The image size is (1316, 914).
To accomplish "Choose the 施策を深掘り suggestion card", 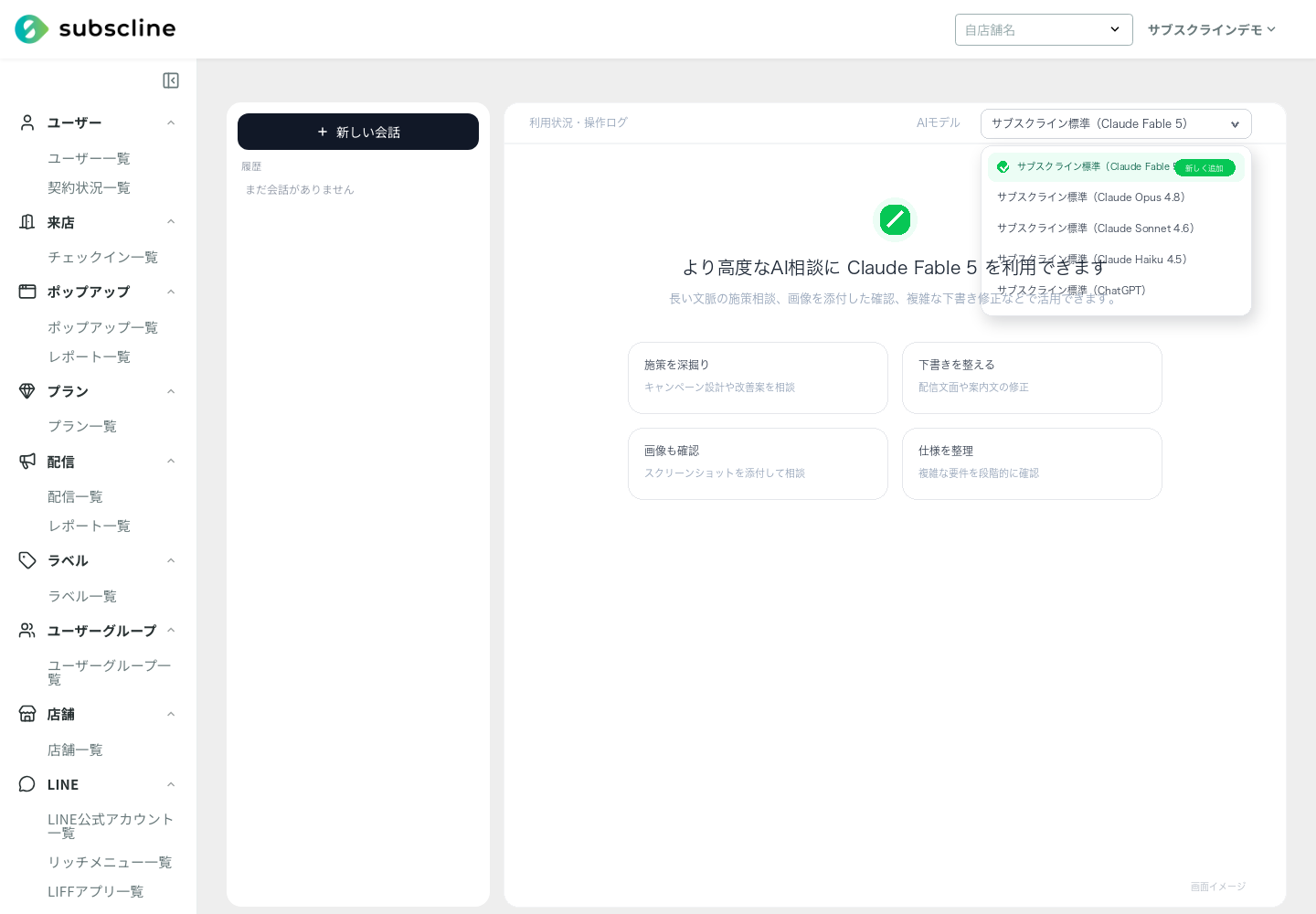I will (758, 377).
